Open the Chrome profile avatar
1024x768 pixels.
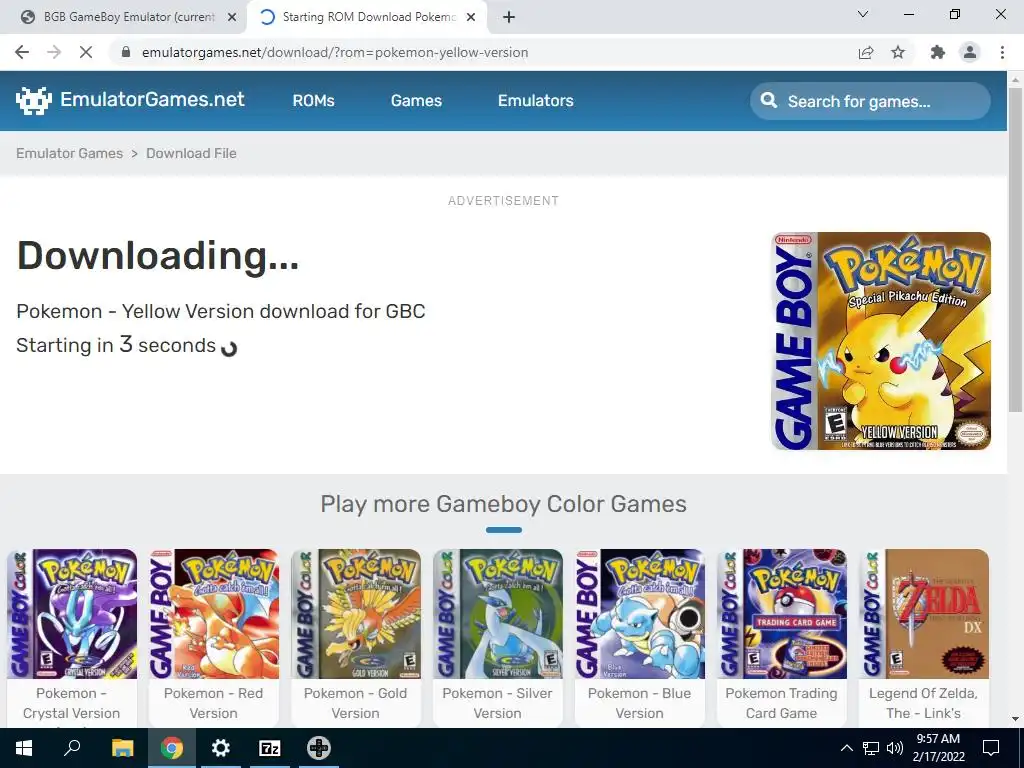(970, 52)
